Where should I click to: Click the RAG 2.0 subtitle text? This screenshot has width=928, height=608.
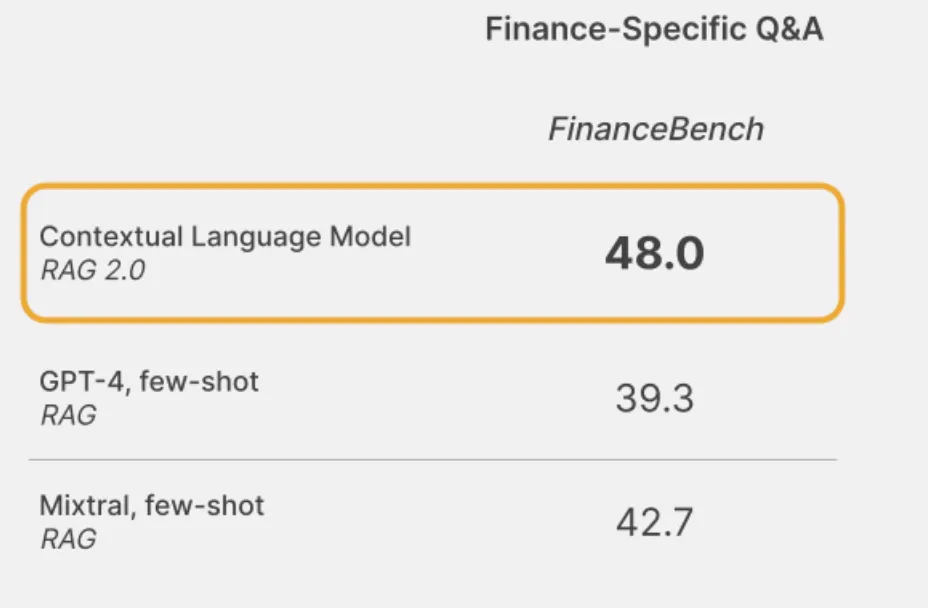pos(92,270)
